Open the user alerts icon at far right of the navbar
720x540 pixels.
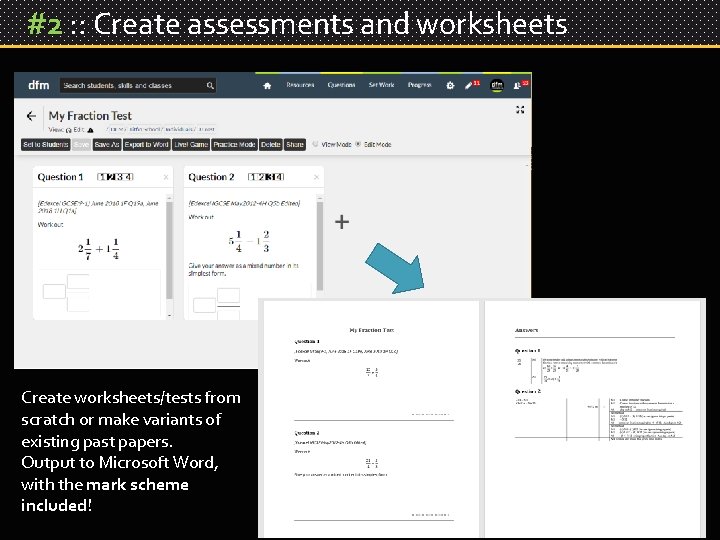tap(521, 85)
